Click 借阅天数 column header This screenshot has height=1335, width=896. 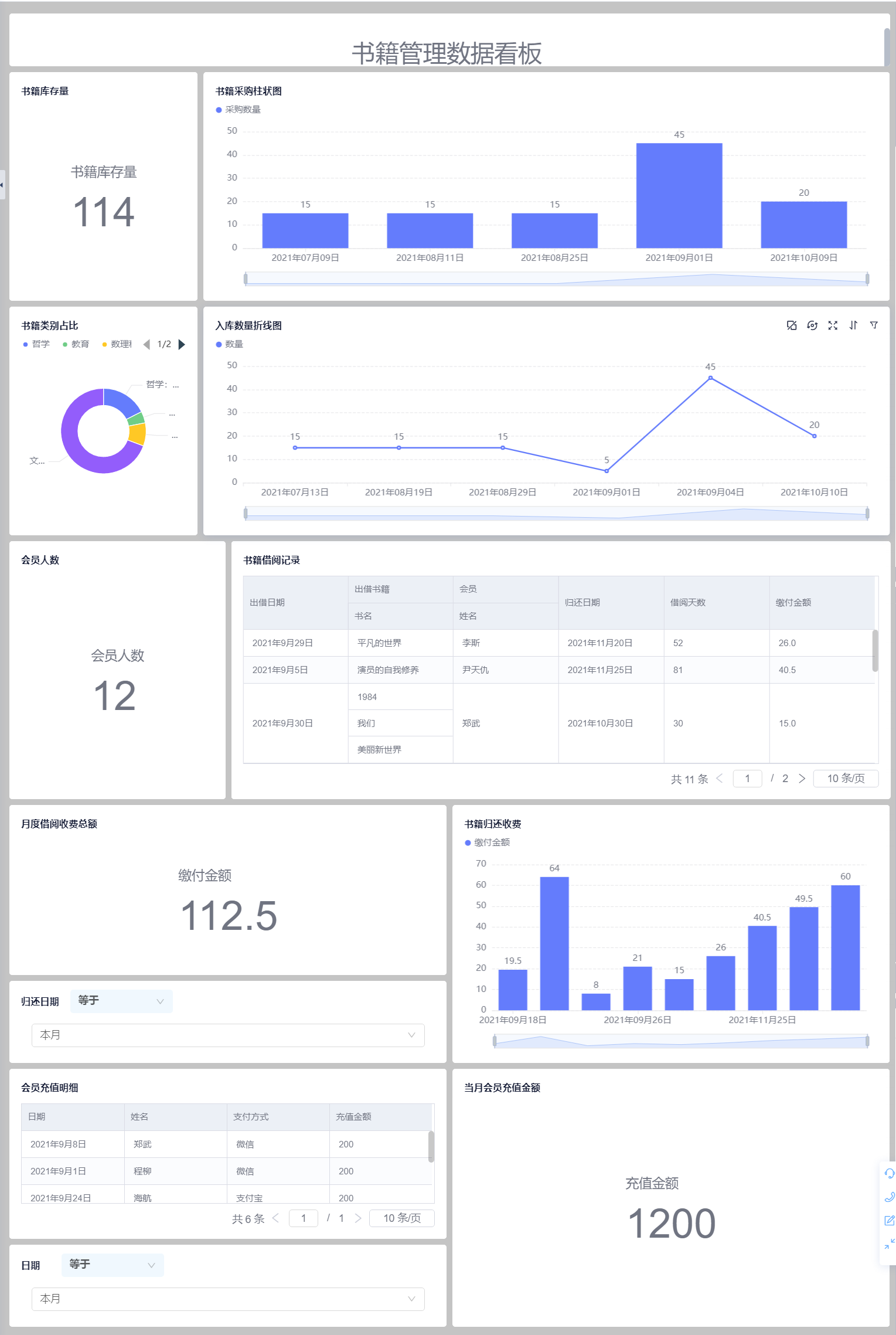pos(717,603)
